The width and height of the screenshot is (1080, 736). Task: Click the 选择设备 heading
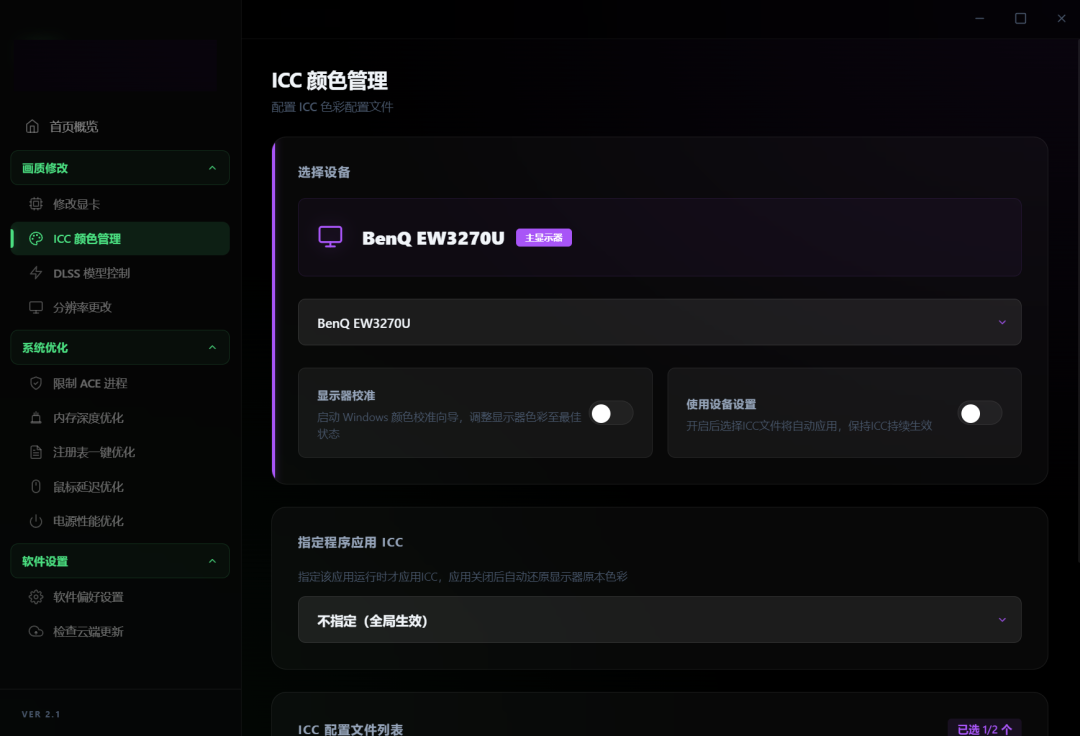tap(324, 172)
